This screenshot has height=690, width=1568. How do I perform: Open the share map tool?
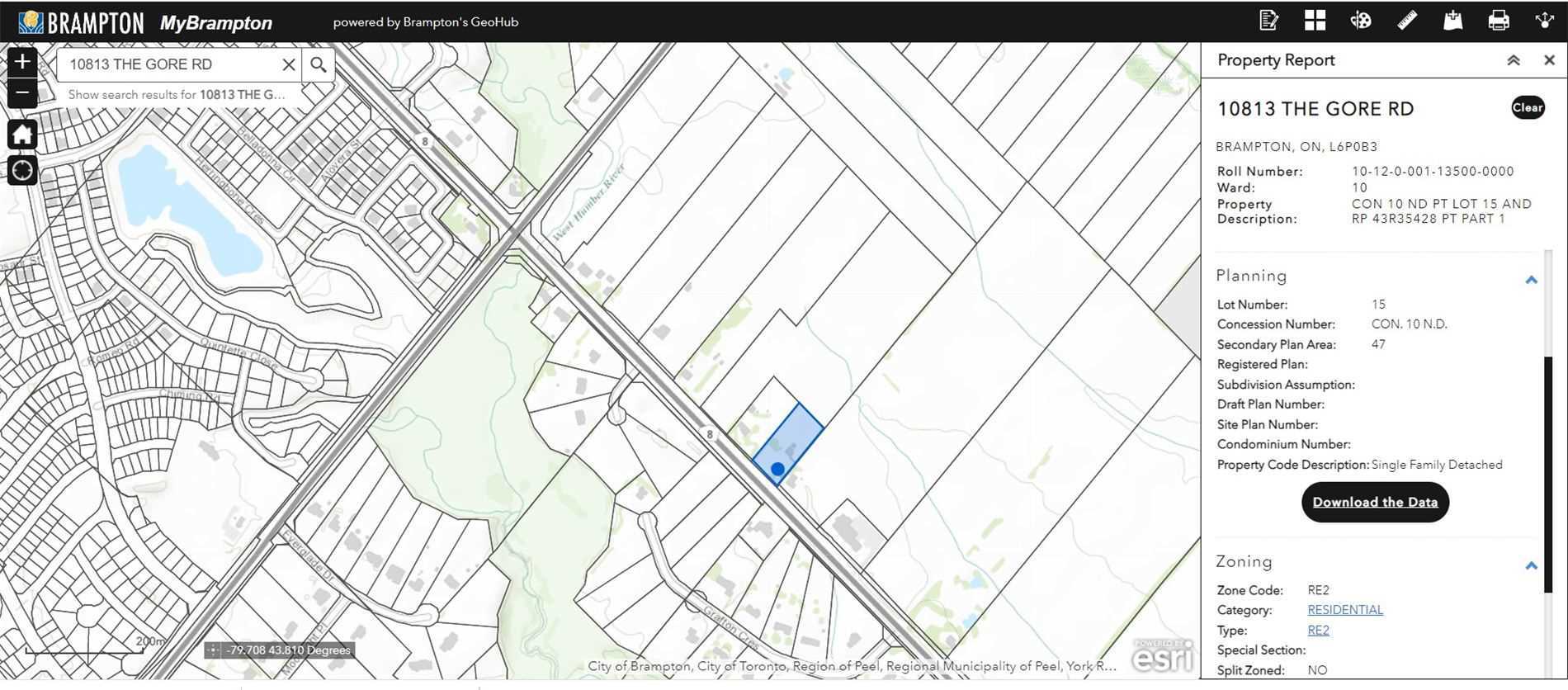[x=1545, y=20]
